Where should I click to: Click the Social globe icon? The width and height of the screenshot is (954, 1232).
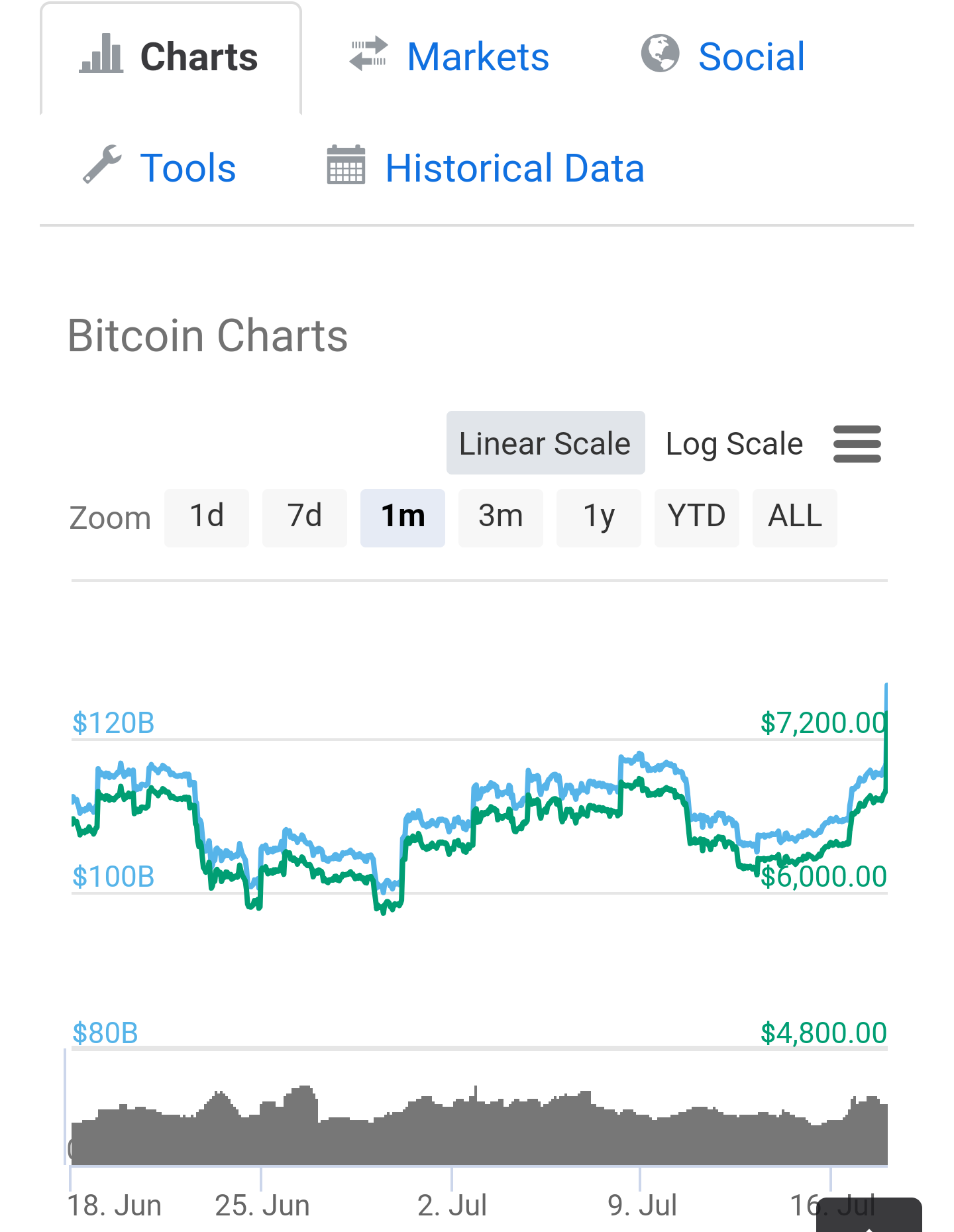click(x=660, y=53)
